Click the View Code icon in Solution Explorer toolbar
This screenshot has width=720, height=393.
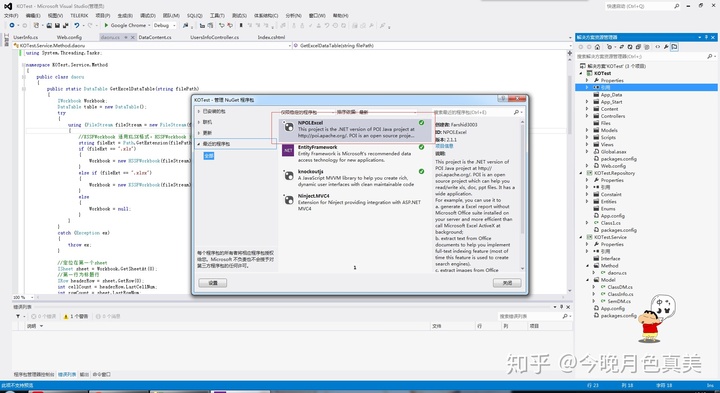(658, 47)
